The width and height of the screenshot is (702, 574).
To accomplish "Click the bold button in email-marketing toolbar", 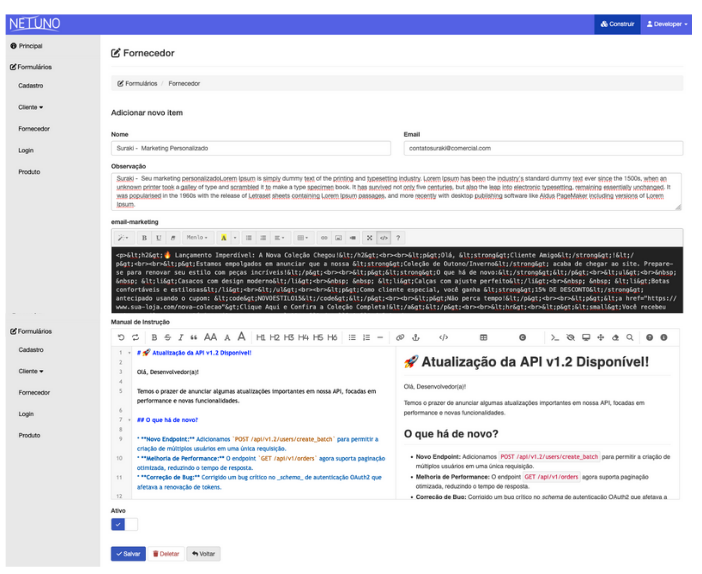I will 145,238.
